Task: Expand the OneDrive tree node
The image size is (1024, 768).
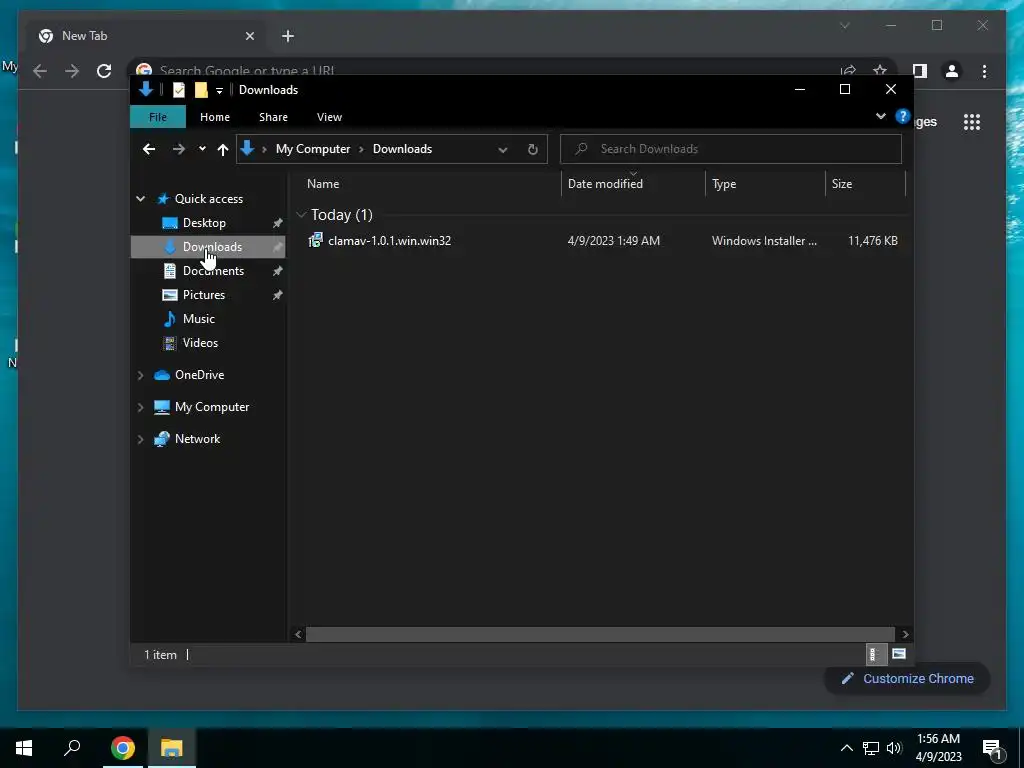Action: 140,375
